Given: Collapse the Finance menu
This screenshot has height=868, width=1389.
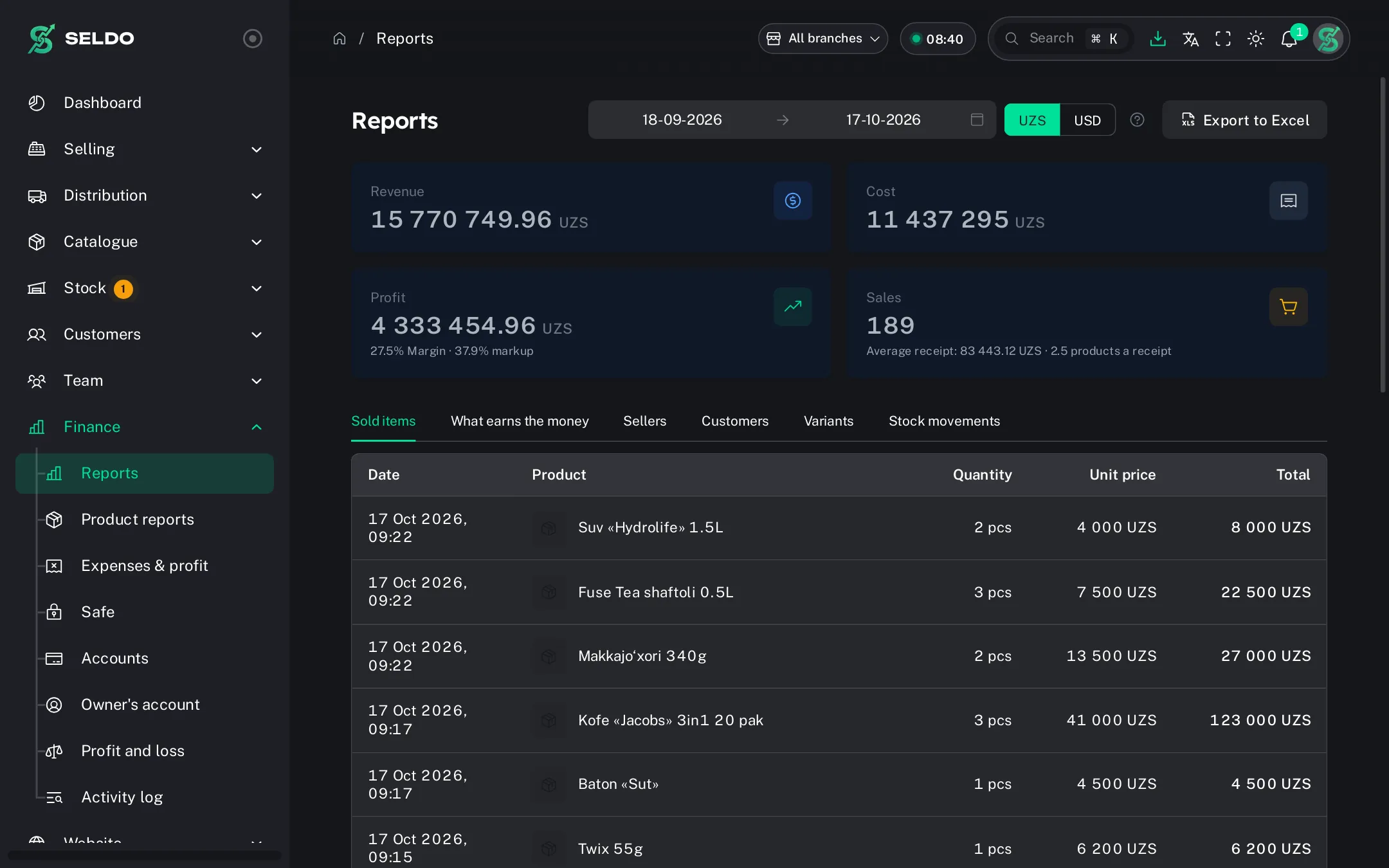Looking at the screenshot, I should pyautogui.click(x=145, y=427).
